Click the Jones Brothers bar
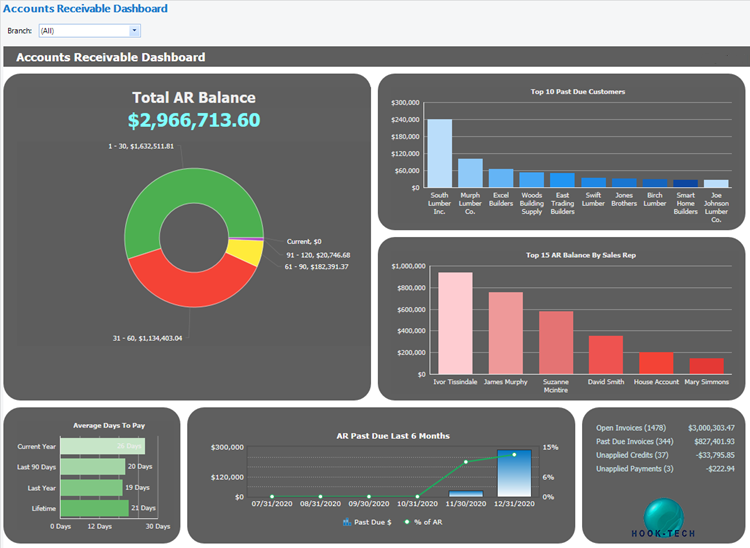Screen dimensions: 750x548 624,183
